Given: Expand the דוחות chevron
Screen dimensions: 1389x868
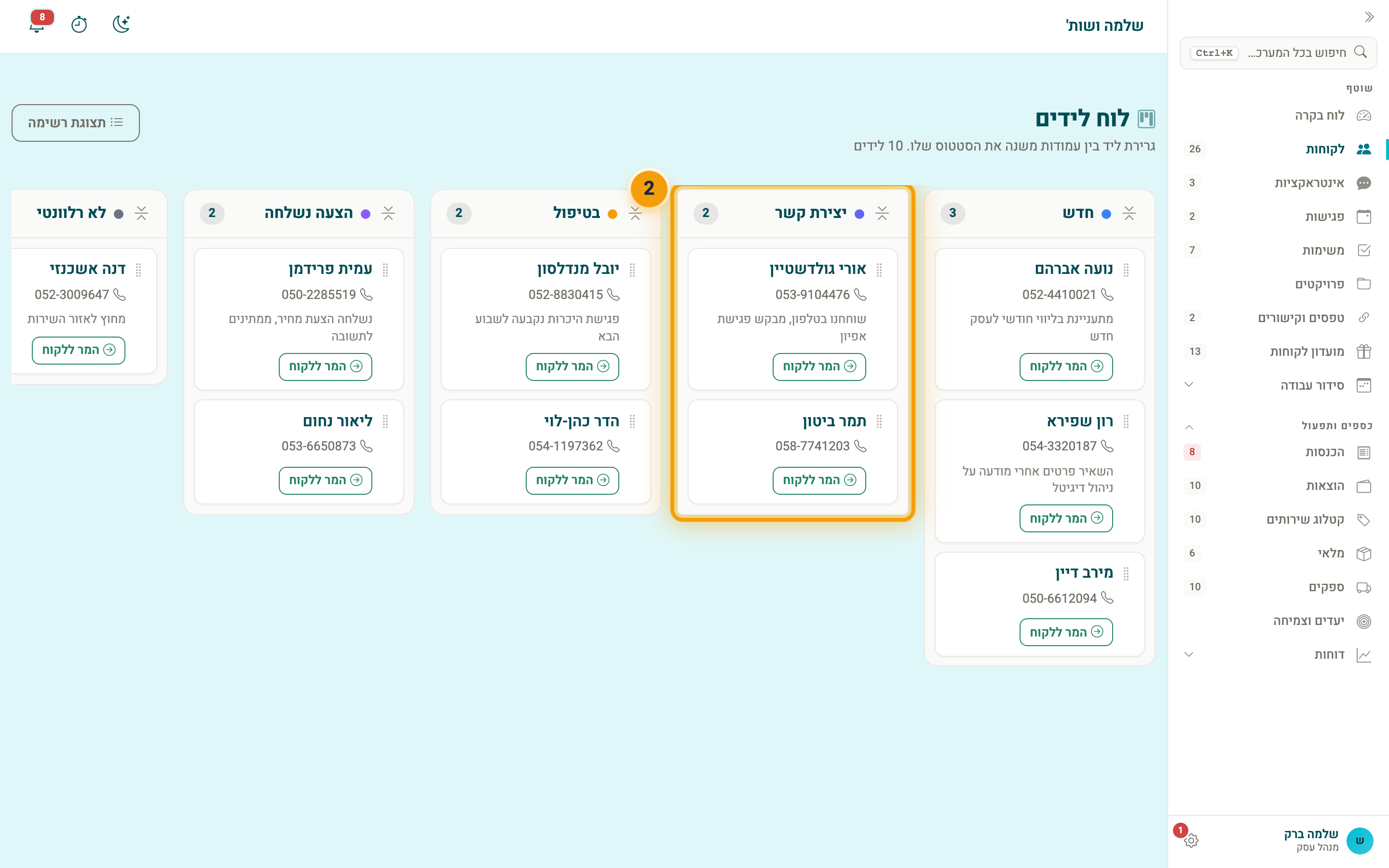Looking at the screenshot, I should pos(1189,654).
